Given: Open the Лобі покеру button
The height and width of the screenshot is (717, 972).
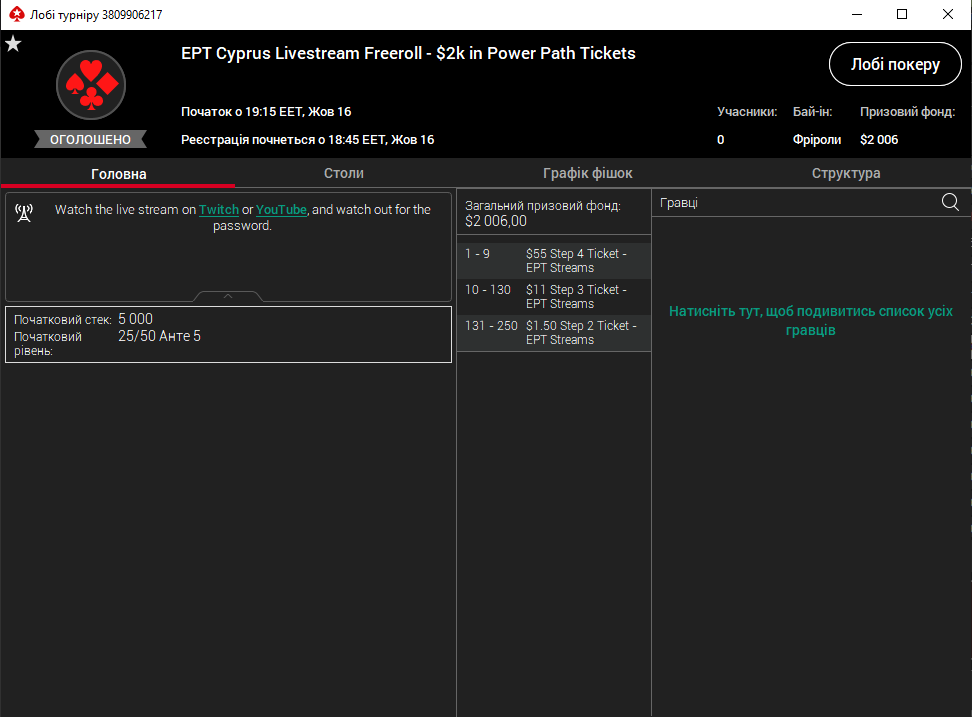Looking at the screenshot, I should tap(895, 64).
